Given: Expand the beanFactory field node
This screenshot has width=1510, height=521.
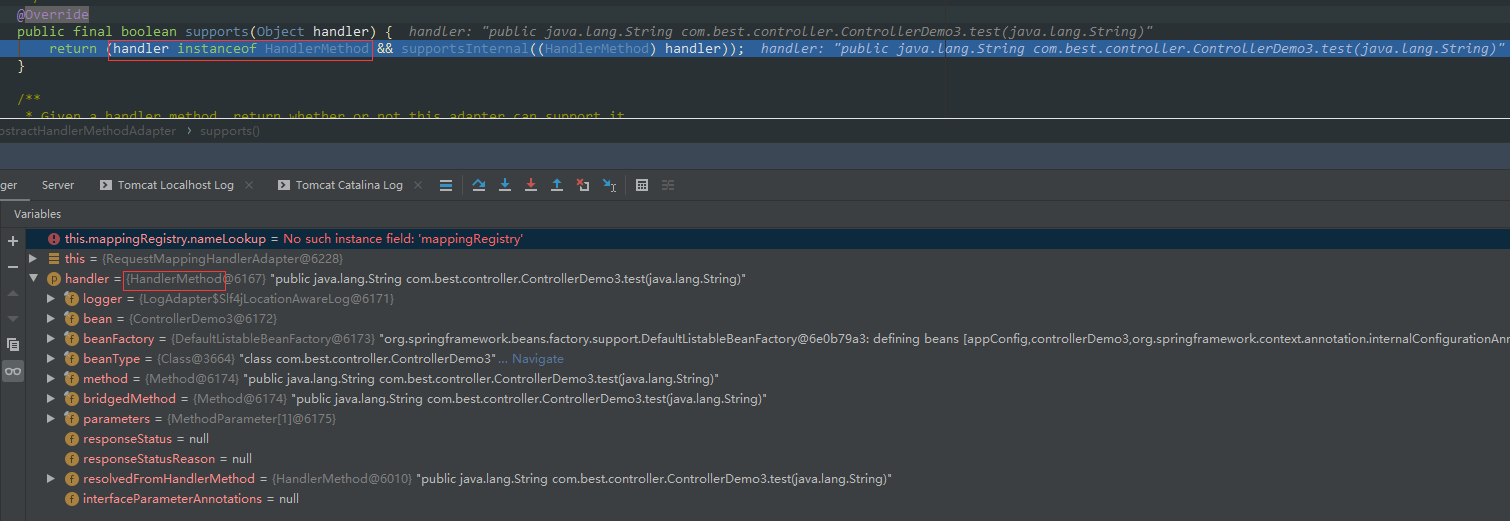Looking at the screenshot, I should pos(51,339).
